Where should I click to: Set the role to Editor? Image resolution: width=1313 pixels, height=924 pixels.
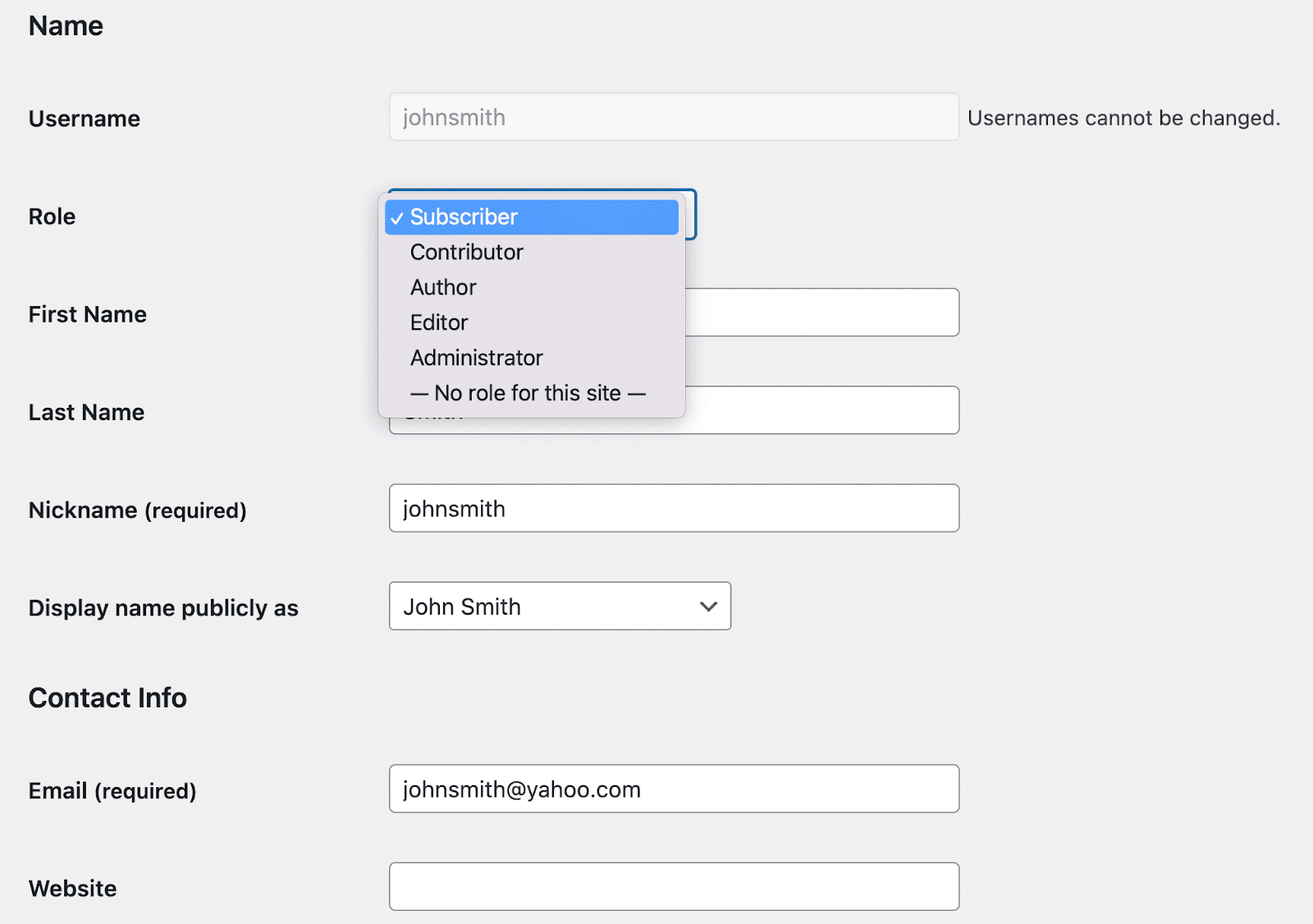pos(439,323)
